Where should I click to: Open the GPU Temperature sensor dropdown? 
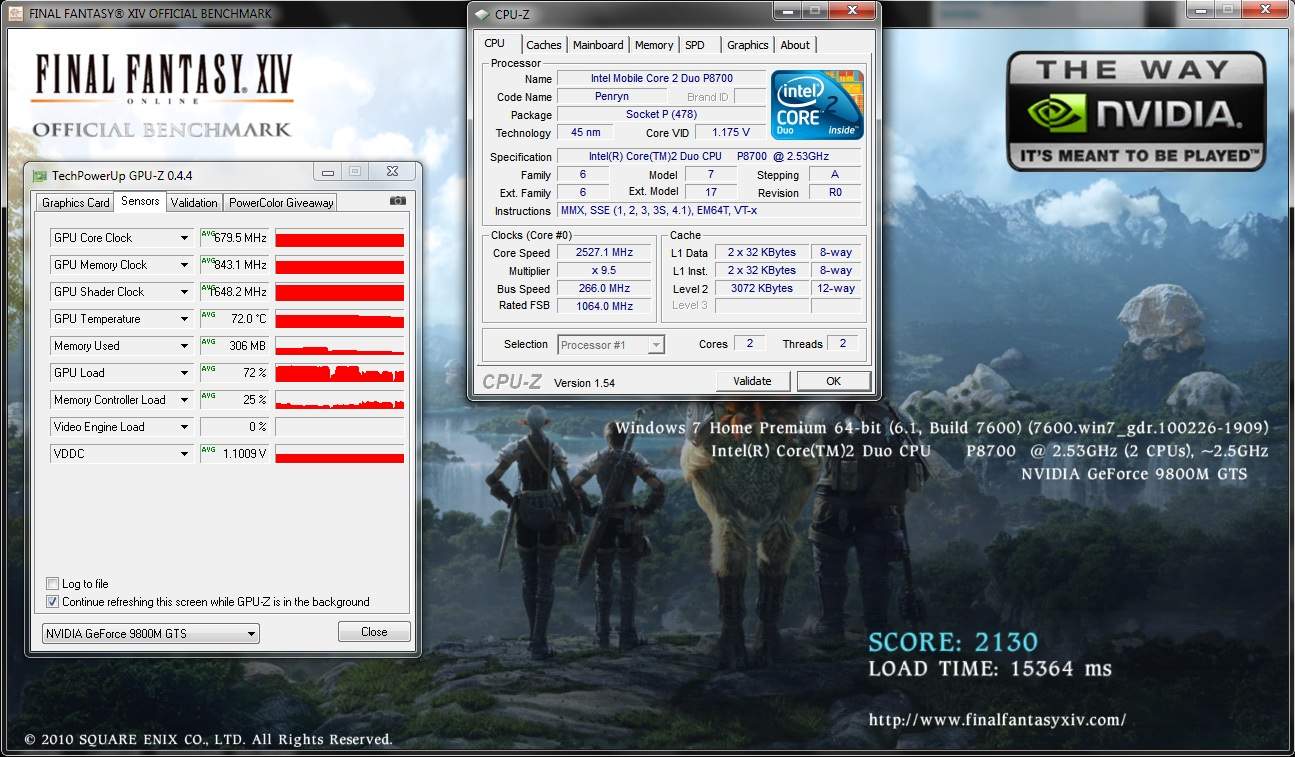184,319
